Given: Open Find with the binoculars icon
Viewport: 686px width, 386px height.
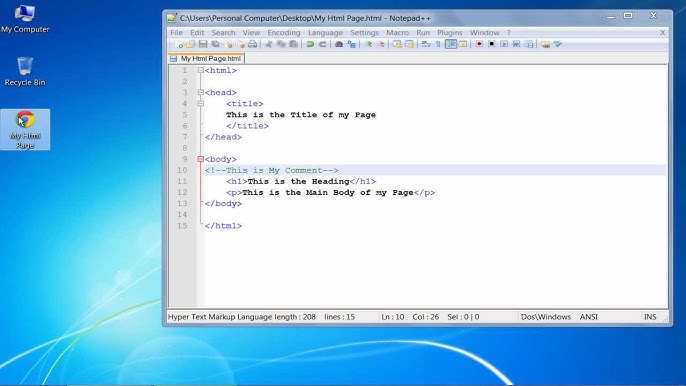Looking at the screenshot, I should click(339, 44).
